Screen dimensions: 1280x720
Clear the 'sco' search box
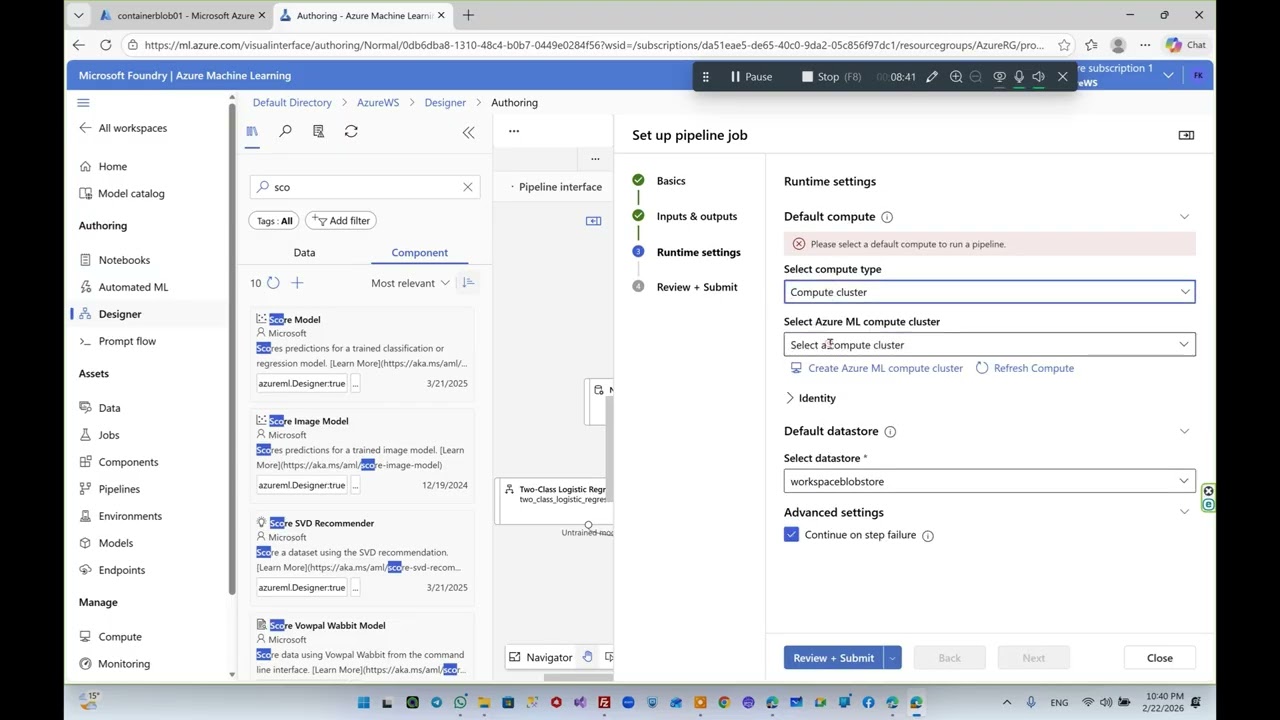467,187
